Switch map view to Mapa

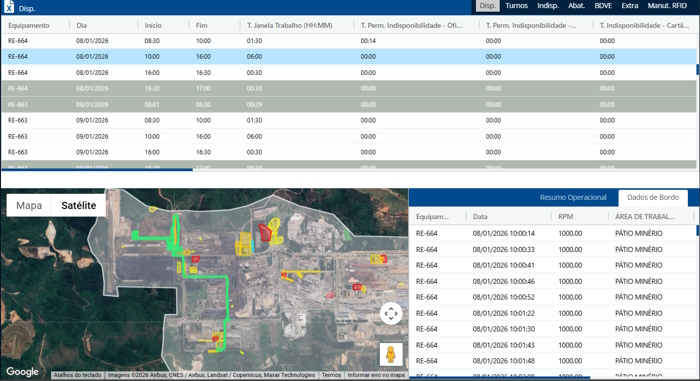(x=29, y=205)
